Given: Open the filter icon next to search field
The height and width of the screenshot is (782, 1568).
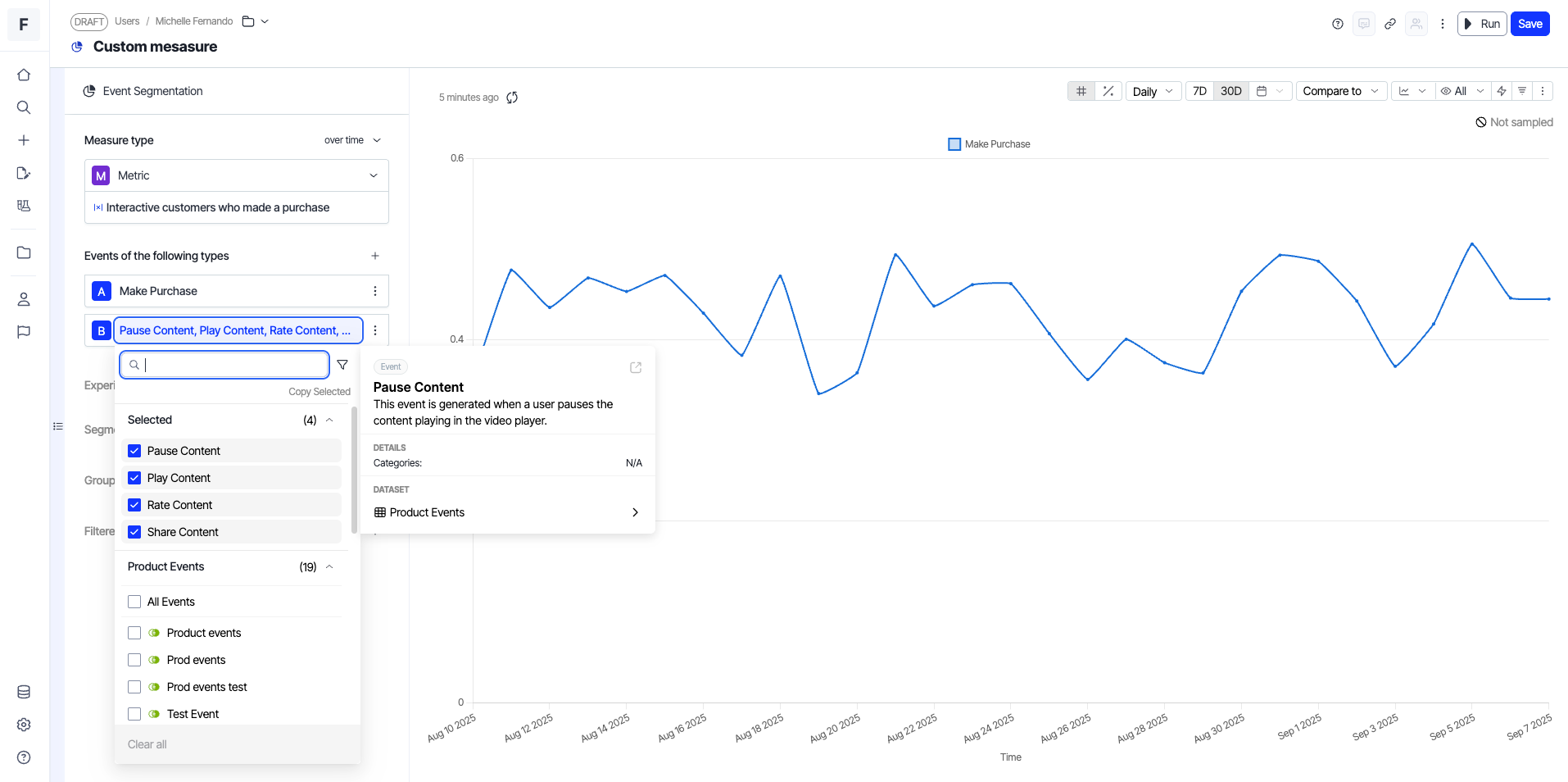Looking at the screenshot, I should [x=342, y=365].
